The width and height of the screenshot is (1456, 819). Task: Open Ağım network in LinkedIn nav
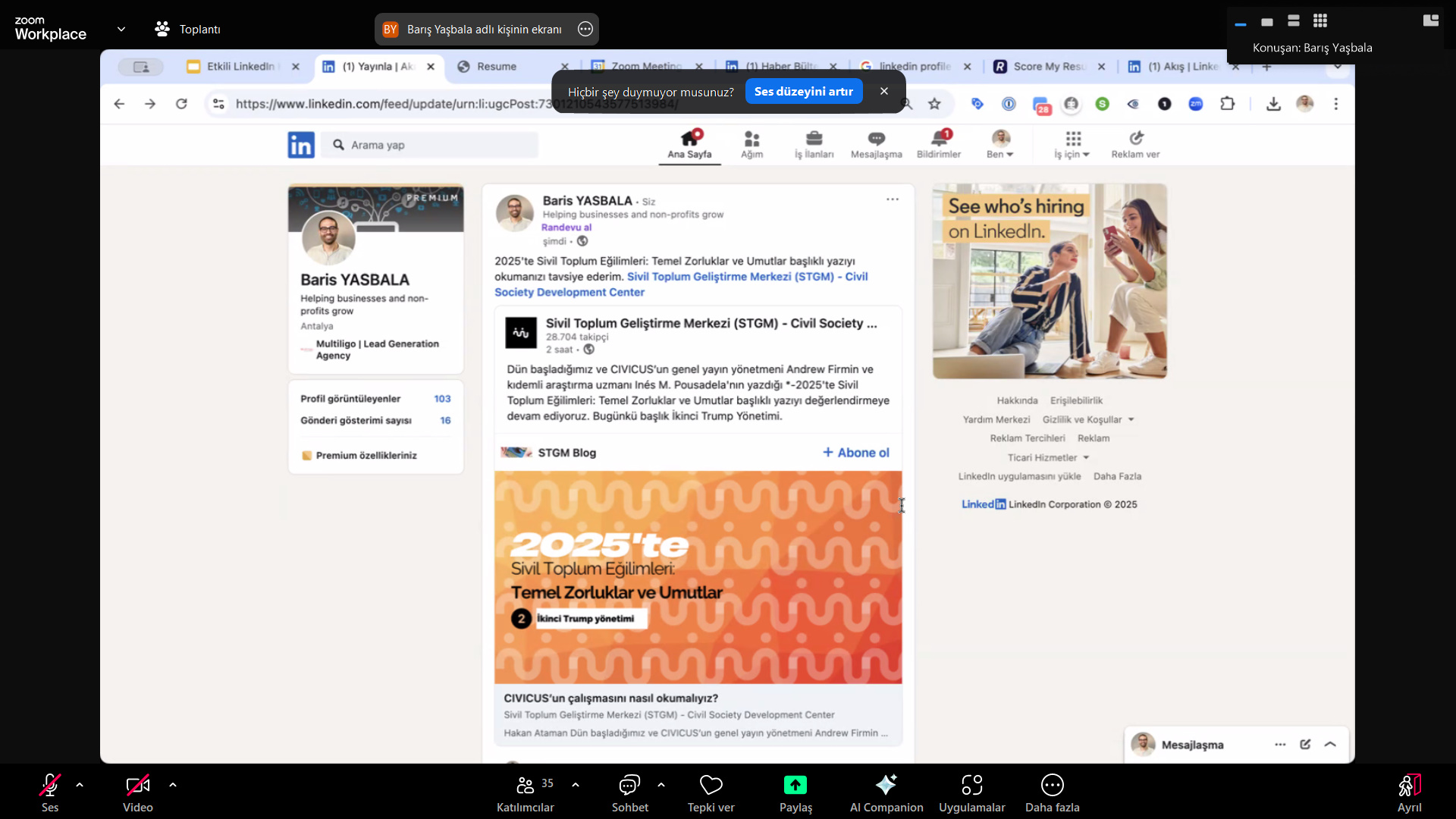click(752, 143)
